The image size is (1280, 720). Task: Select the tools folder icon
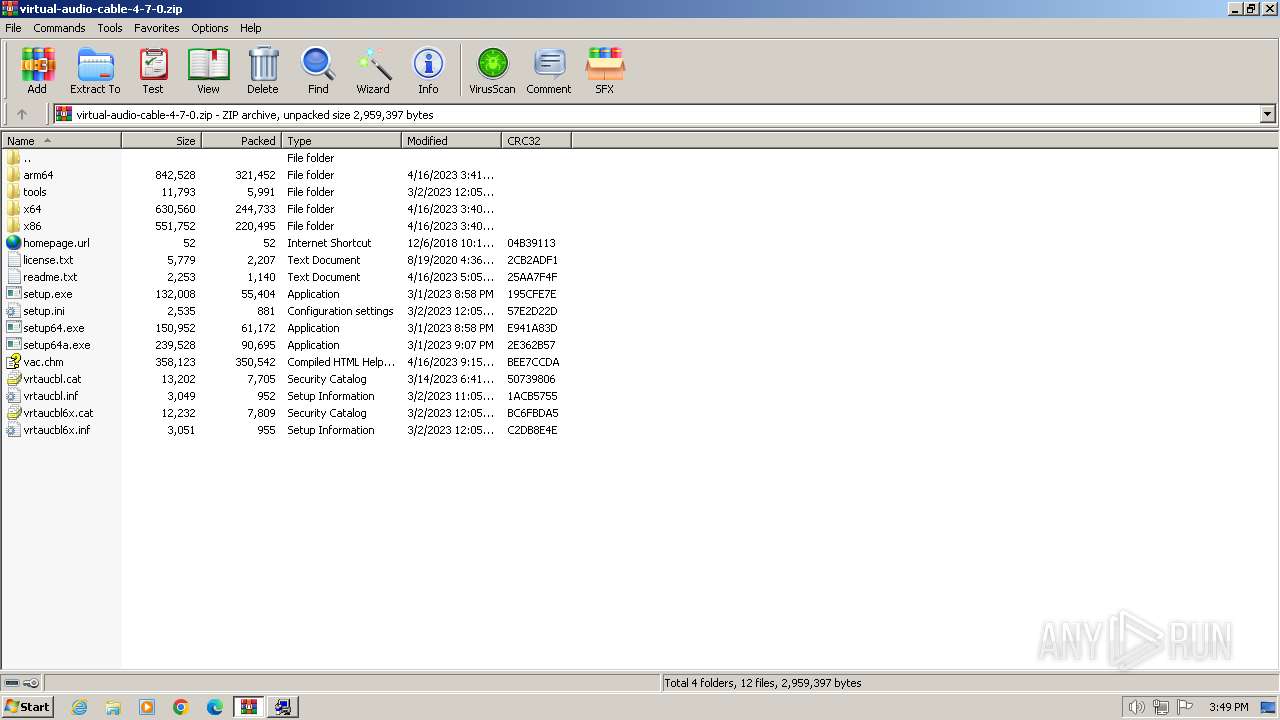(13, 192)
